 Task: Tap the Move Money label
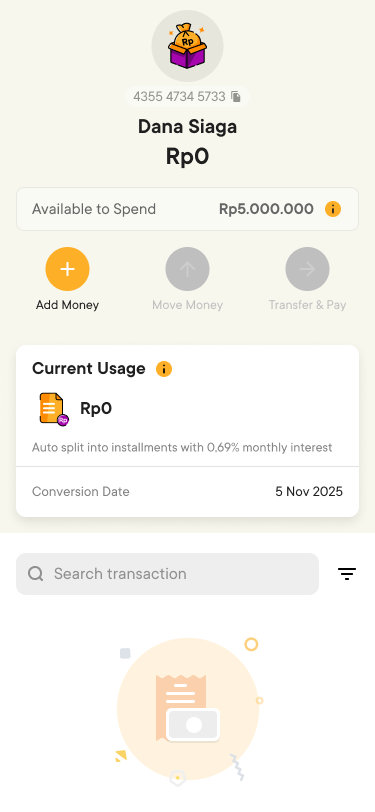point(188,305)
